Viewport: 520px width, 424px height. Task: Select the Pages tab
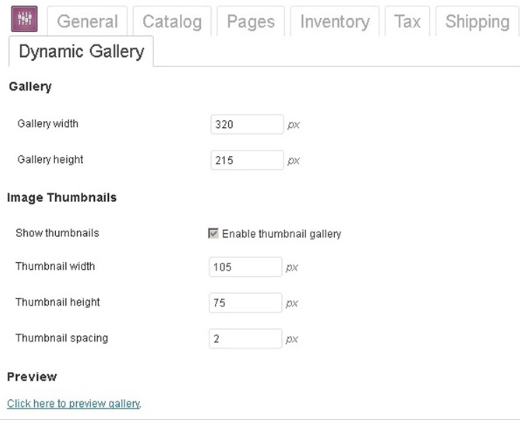[x=251, y=22]
